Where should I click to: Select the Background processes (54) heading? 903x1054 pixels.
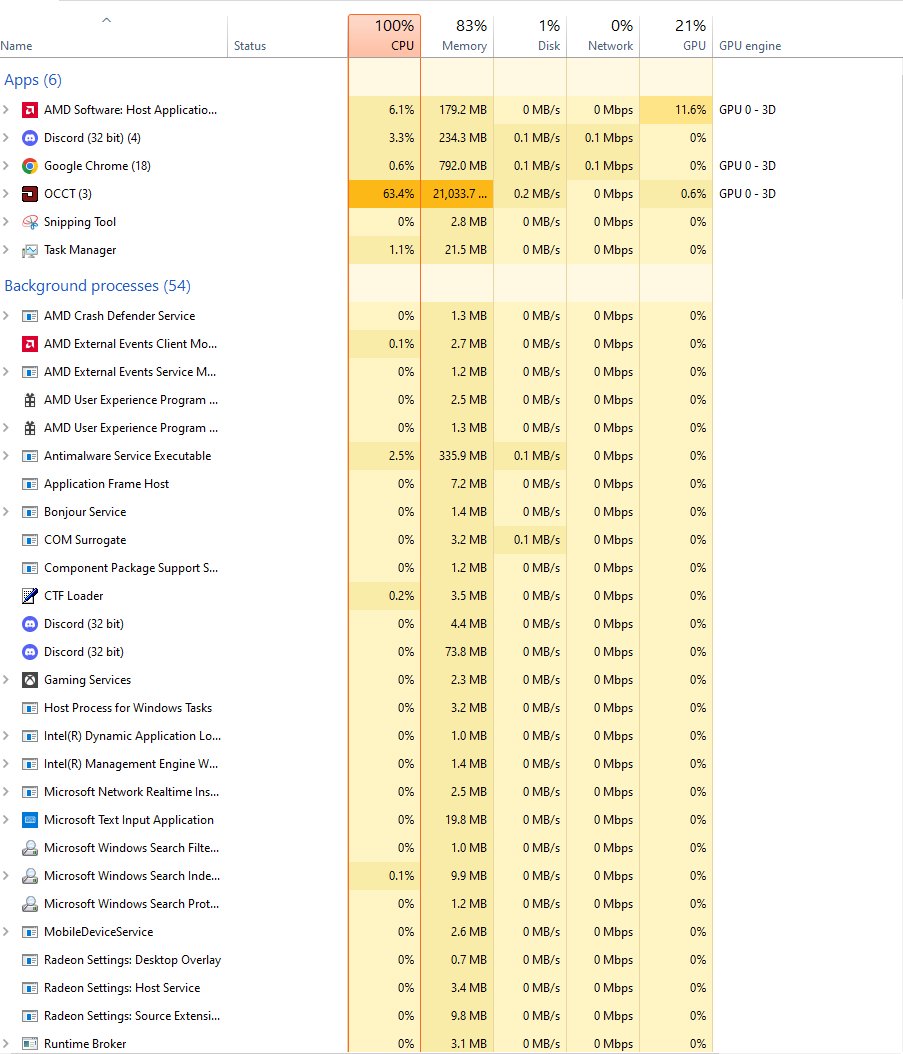[x=97, y=286]
